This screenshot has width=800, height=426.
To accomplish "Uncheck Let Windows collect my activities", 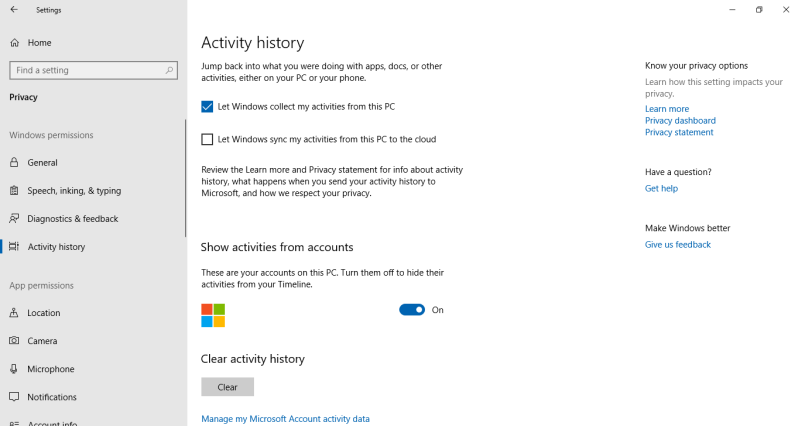I will [x=207, y=107].
